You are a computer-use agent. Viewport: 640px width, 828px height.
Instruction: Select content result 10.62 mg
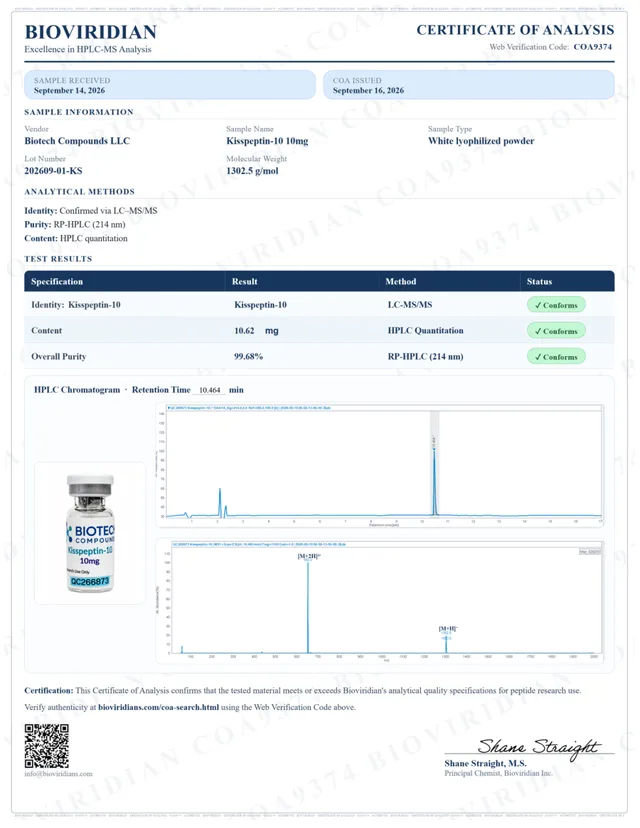coord(256,331)
